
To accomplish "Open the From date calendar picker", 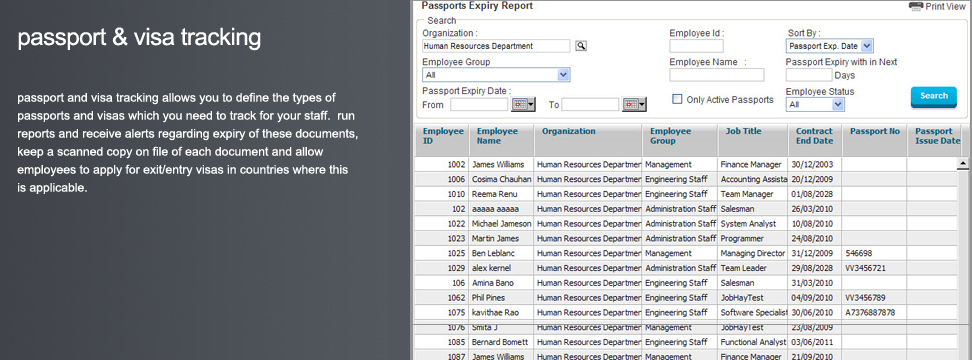I will [x=523, y=105].
